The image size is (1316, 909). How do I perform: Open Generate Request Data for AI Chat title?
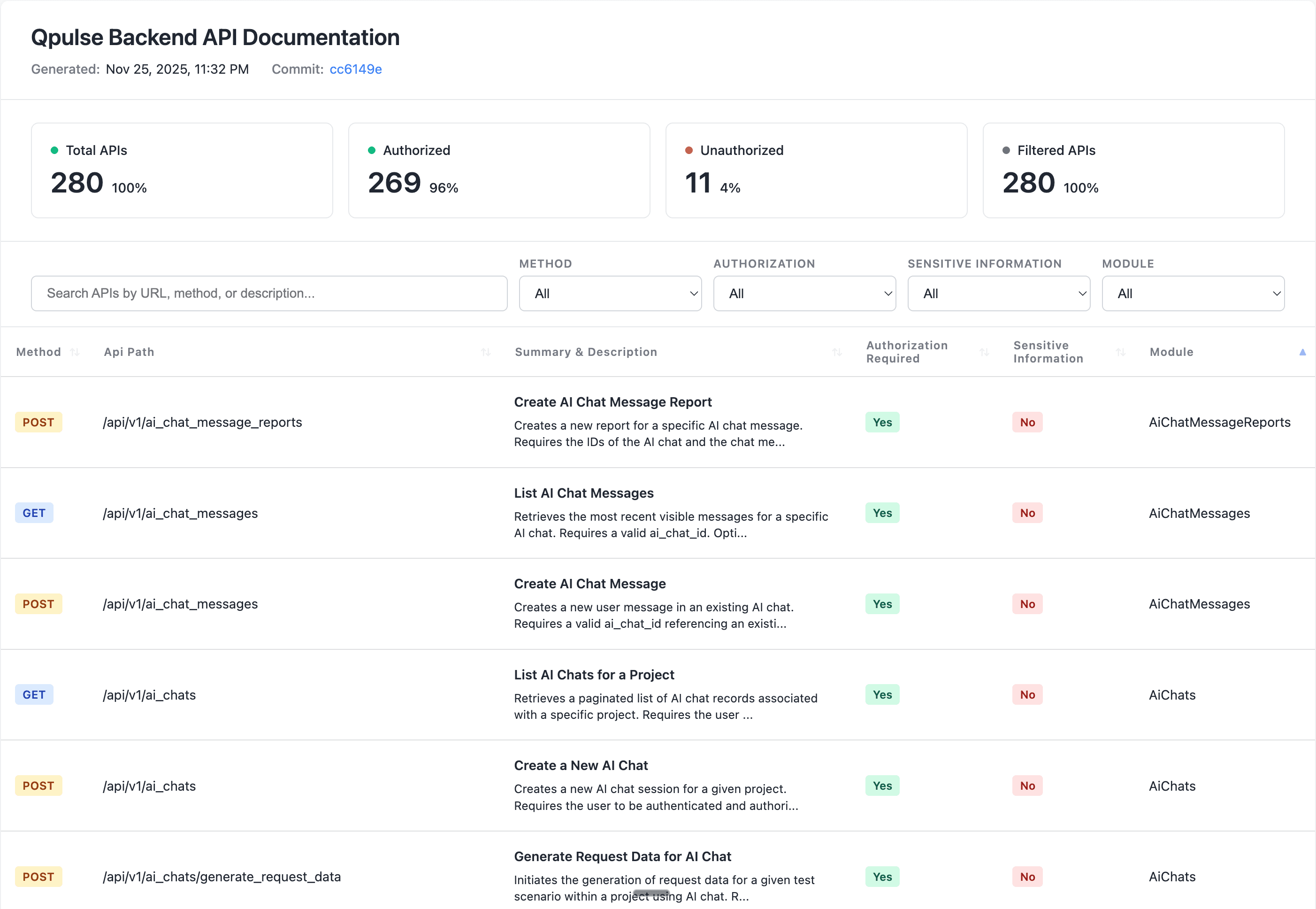click(x=622, y=856)
